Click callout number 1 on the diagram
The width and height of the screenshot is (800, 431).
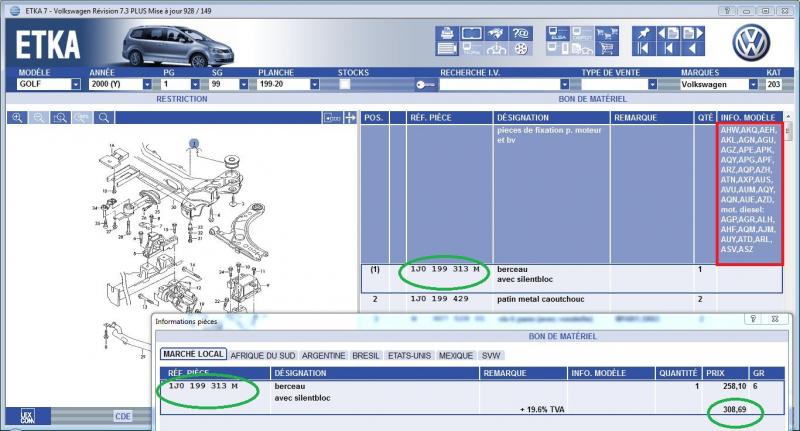(x=194, y=144)
